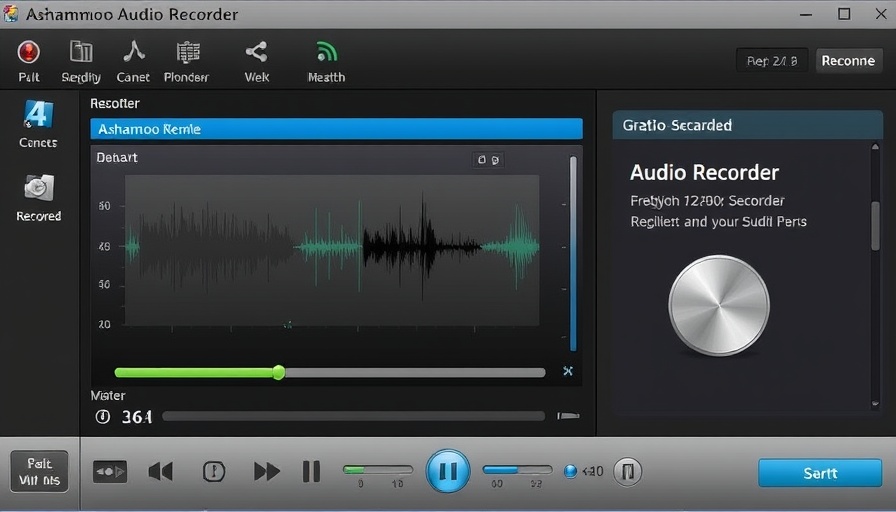Click the fast-forward button
Image resolution: width=896 pixels, height=512 pixels.
point(267,471)
